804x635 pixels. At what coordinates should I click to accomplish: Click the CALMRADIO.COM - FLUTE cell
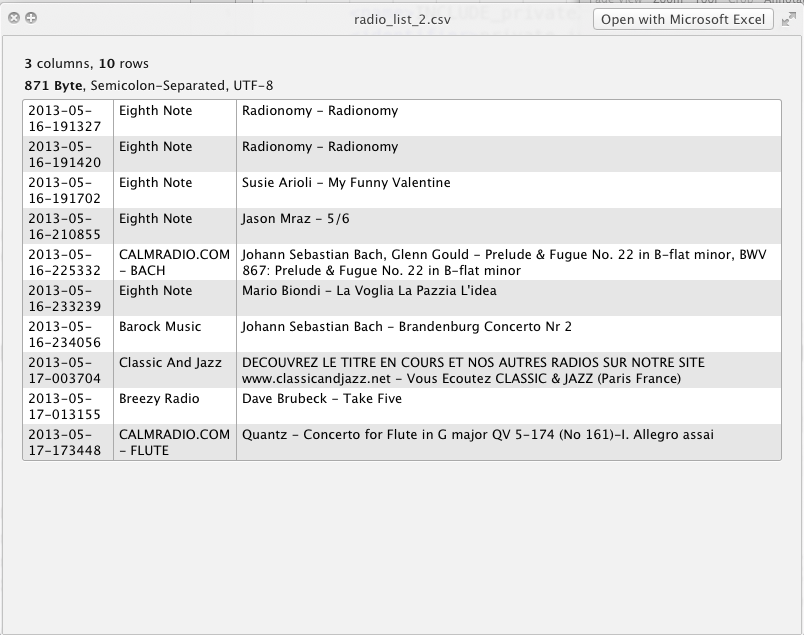point(175,442)
